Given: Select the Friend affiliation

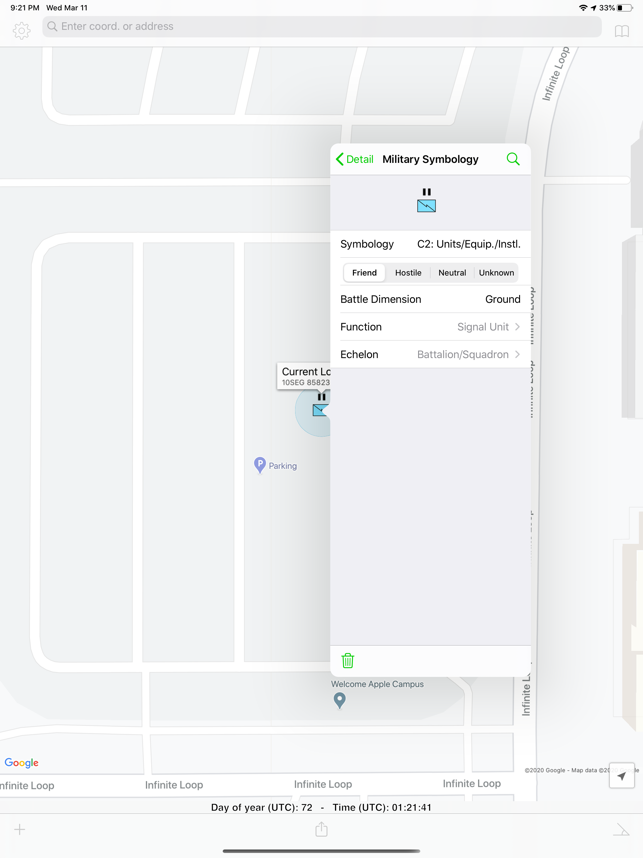Looking at the screenshot, I should pyautogui.click(x=364, y=272).
